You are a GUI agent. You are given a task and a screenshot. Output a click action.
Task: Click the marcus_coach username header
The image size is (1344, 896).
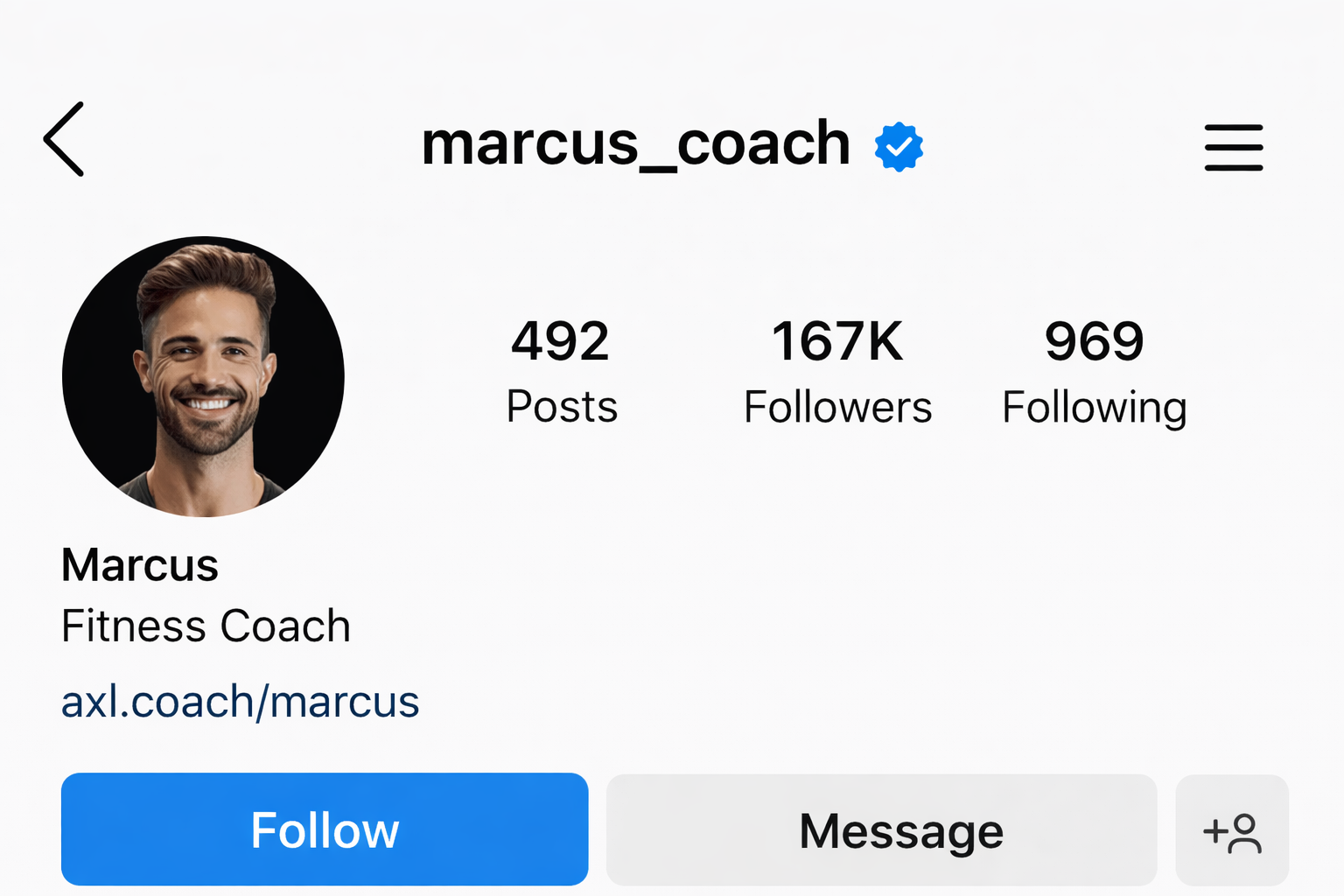coord(636,144)
